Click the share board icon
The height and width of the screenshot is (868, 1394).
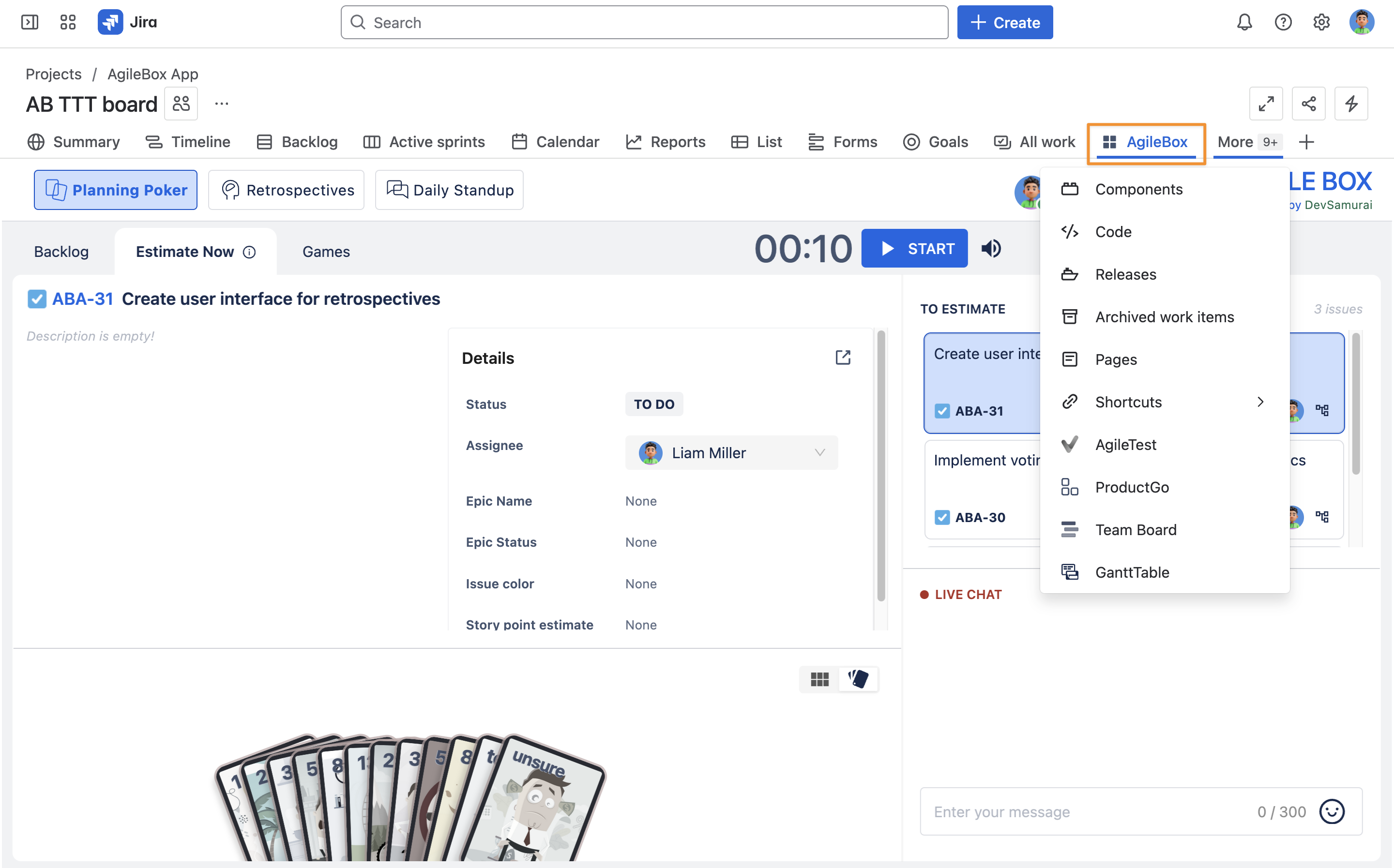pos(1308,104)
